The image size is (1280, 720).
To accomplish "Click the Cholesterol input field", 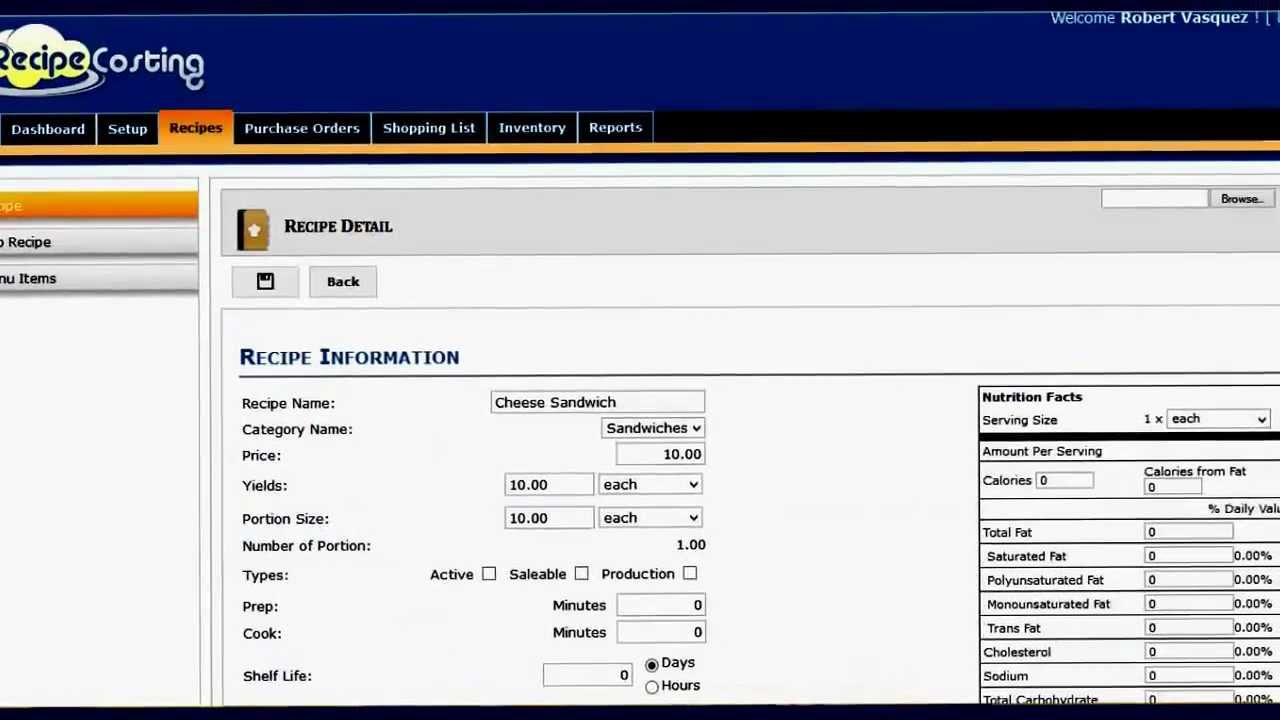I will click(1189, 652).
